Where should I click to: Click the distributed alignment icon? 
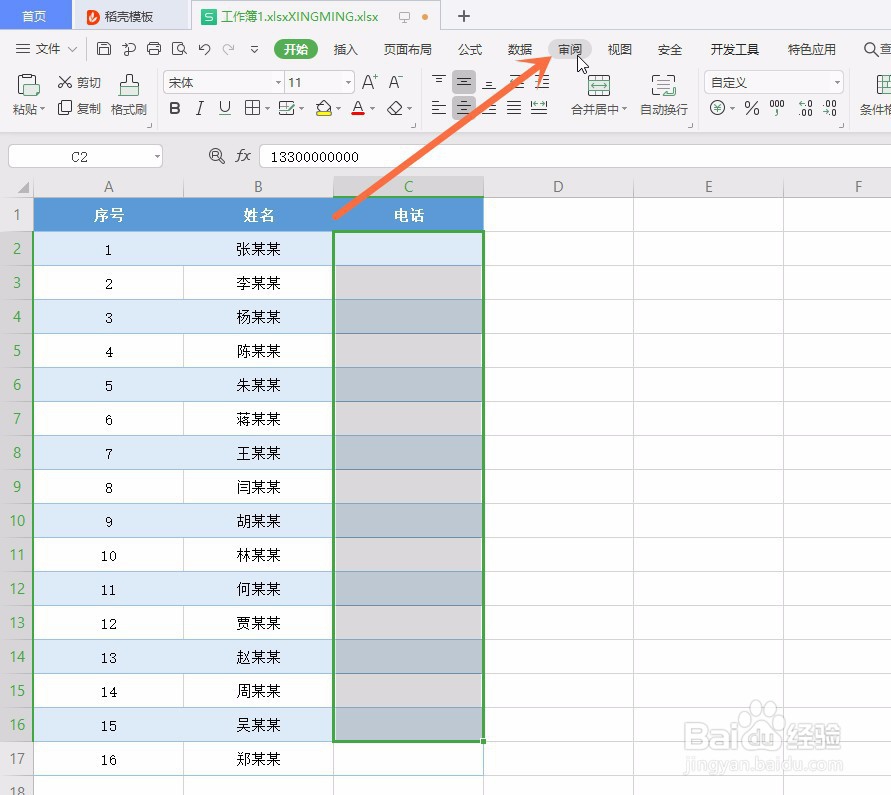pos(539,107)
